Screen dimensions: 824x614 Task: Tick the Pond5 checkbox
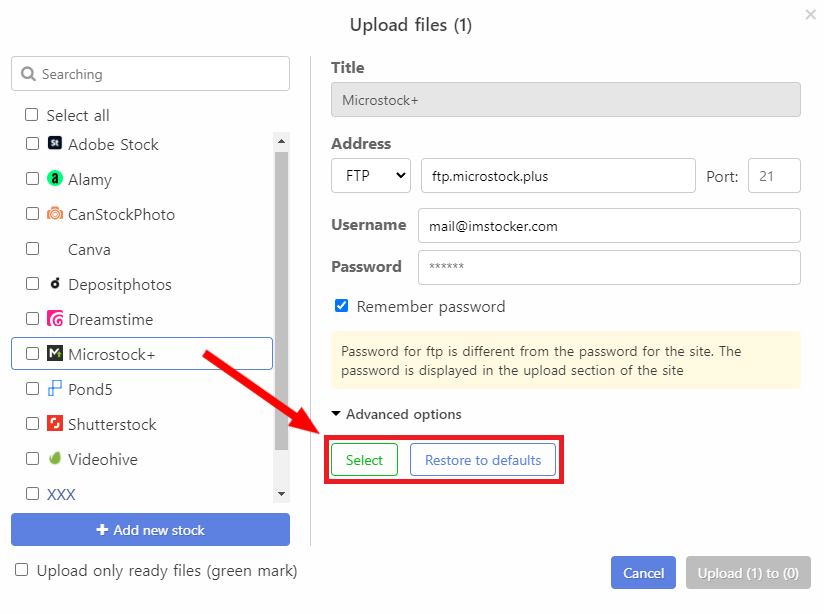33,388
